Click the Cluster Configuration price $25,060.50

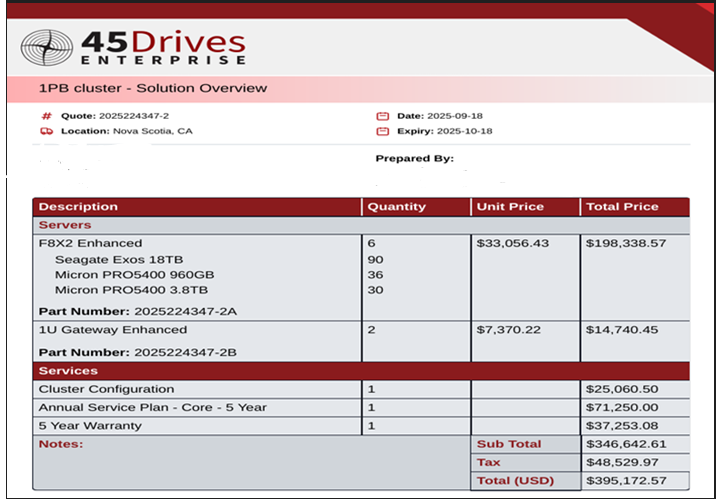(622, 389)
